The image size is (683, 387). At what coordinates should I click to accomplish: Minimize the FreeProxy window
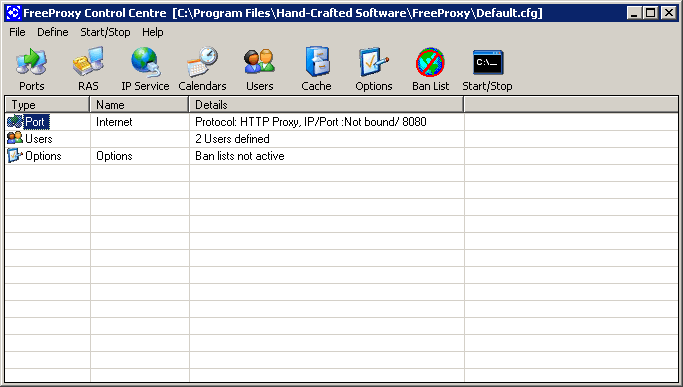coord(634,13)
